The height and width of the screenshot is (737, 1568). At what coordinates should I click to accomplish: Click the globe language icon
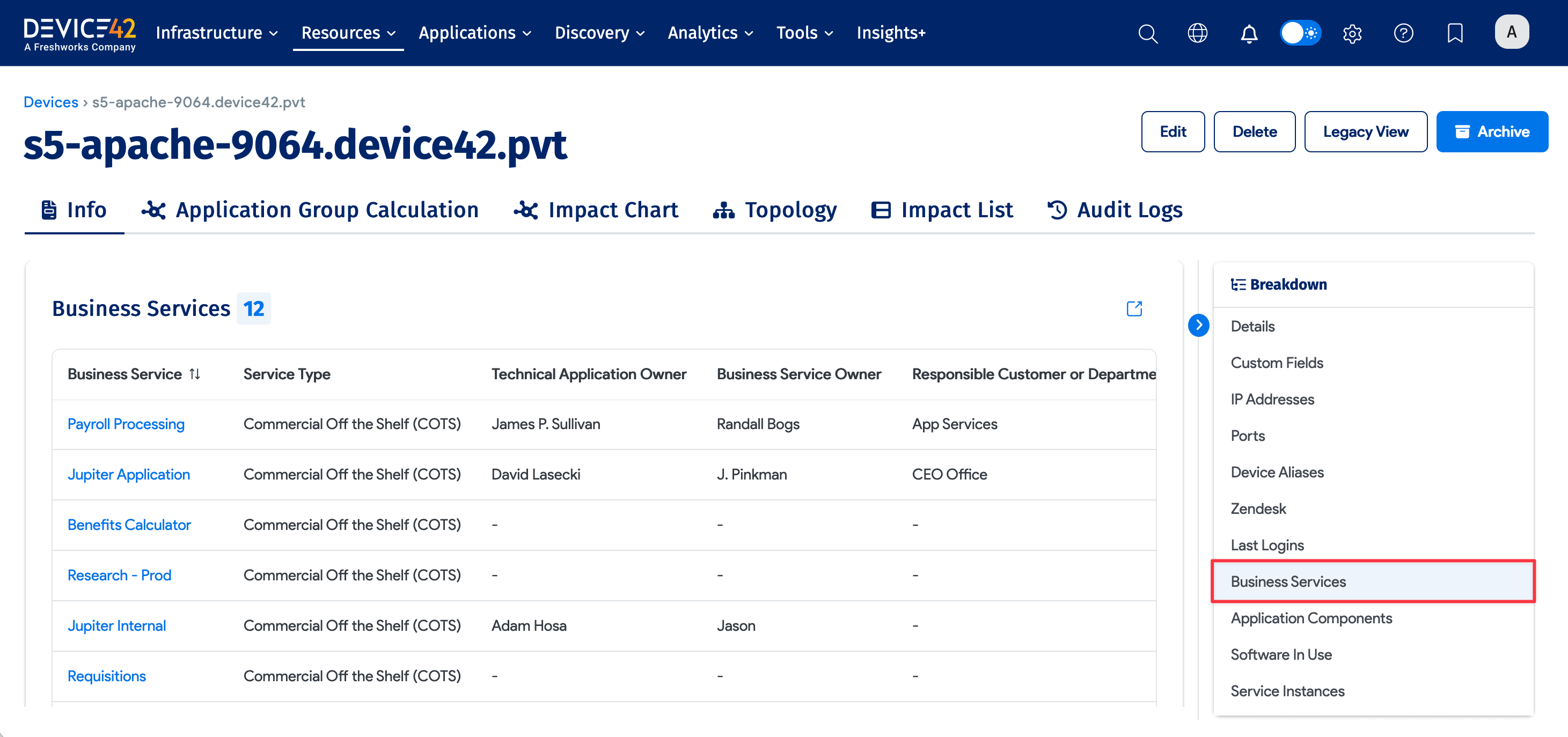pos(1198,33)
